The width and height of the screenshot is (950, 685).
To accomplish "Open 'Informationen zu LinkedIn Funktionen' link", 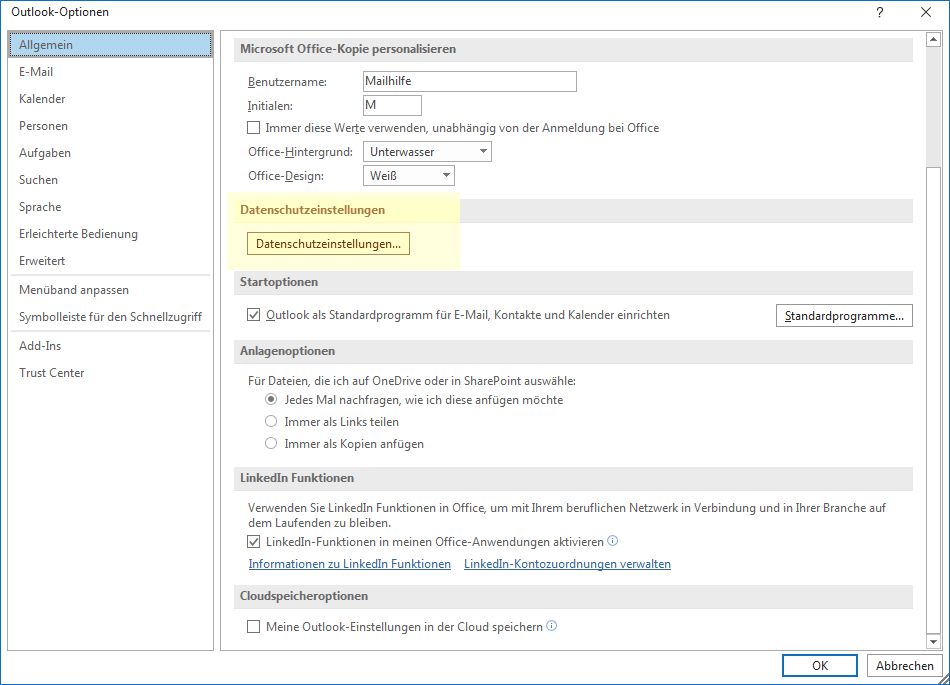I will 350,564.
